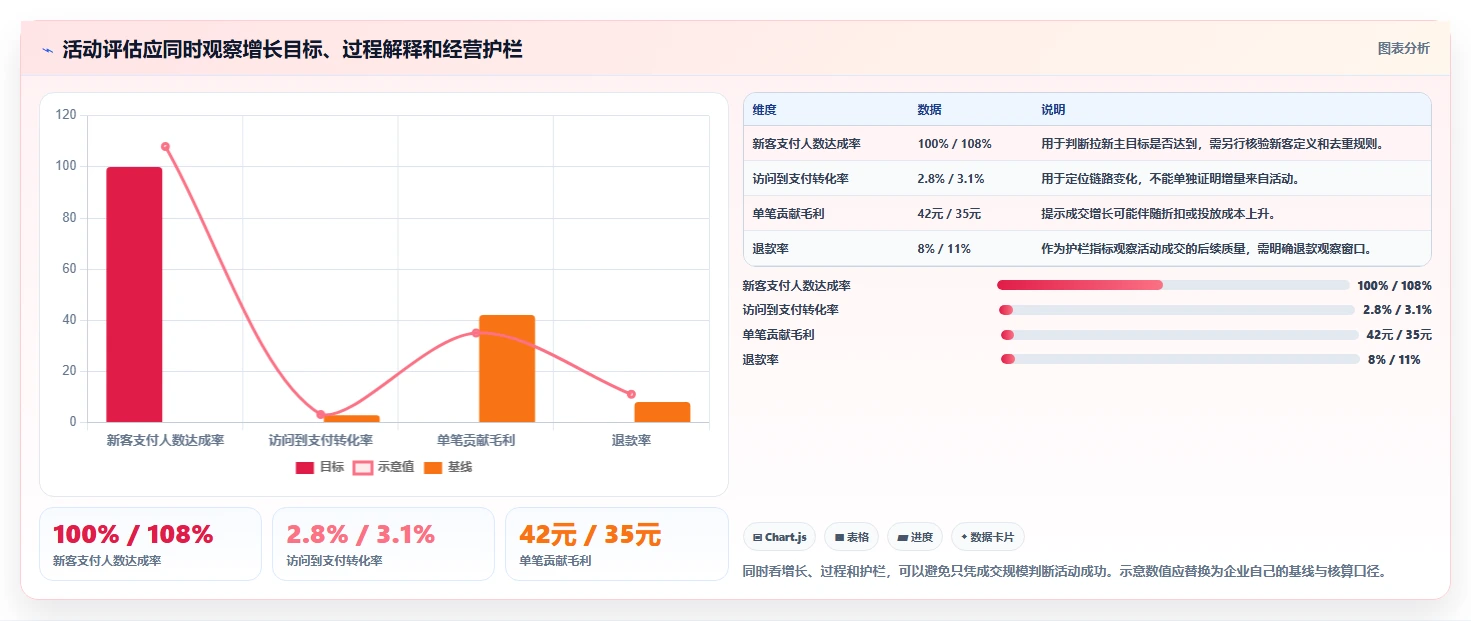Click table value 42元 / 35元
Viewport: 1471px width, 621px height.
[948, 214]
